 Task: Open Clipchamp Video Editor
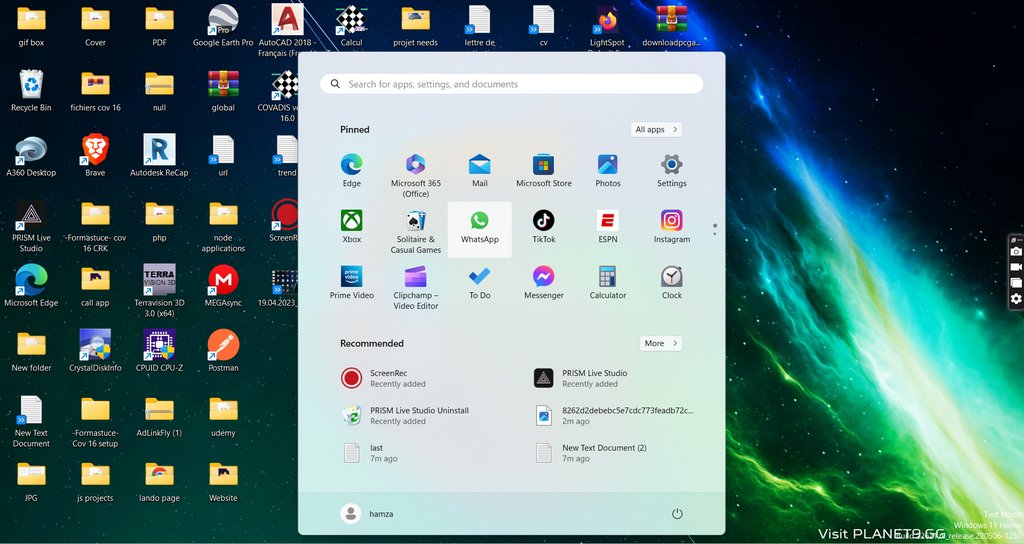coord(415,287)
